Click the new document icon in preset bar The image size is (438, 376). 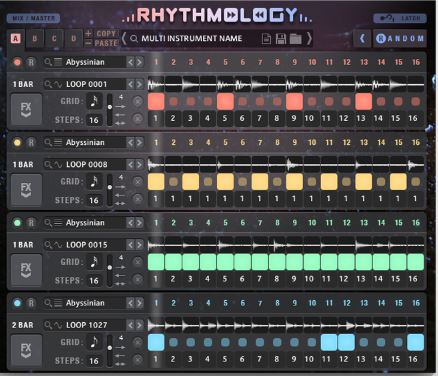266,39
